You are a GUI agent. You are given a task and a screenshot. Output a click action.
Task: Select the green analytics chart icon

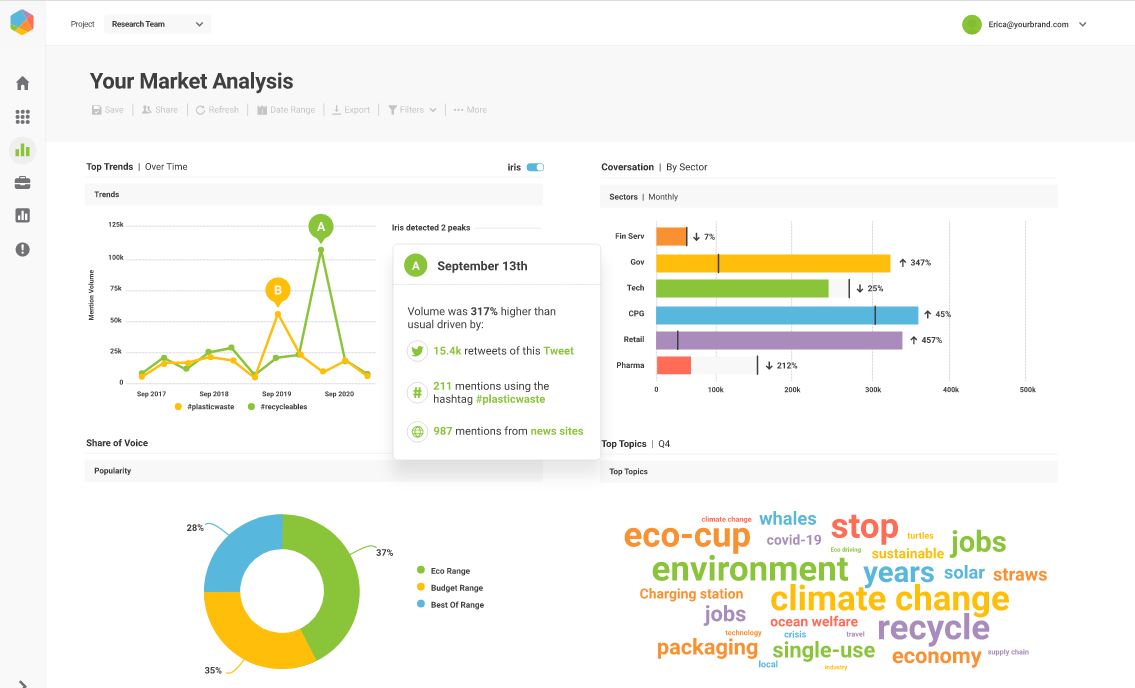21,149
